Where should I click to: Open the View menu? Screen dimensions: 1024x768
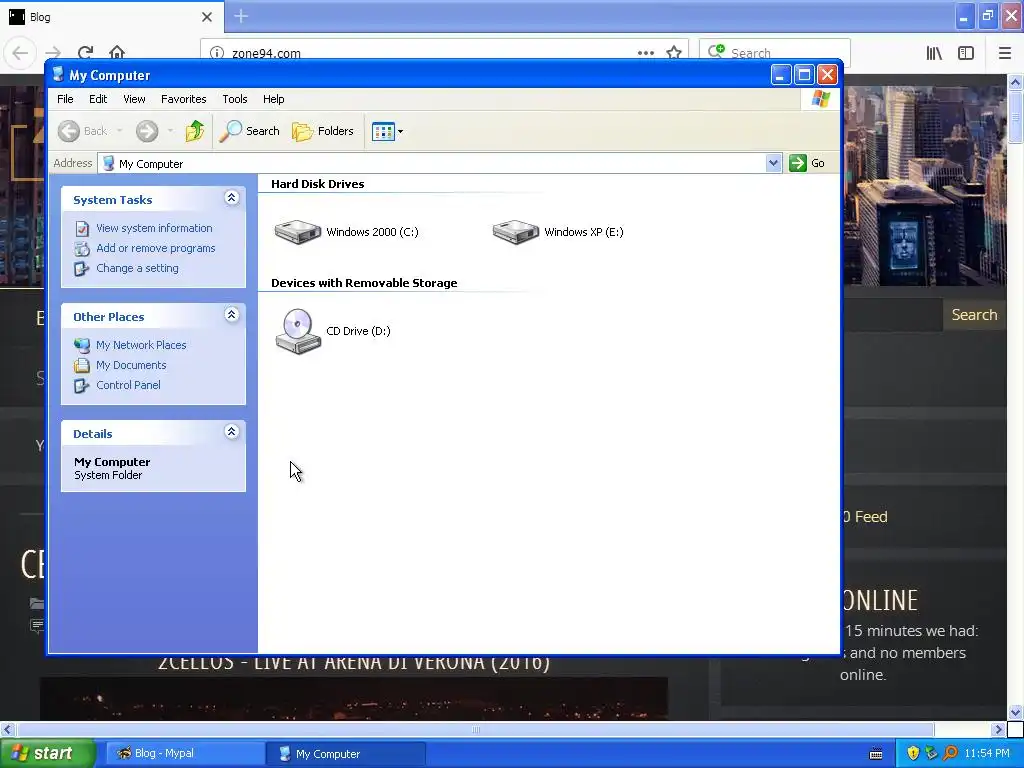[134, 99]
